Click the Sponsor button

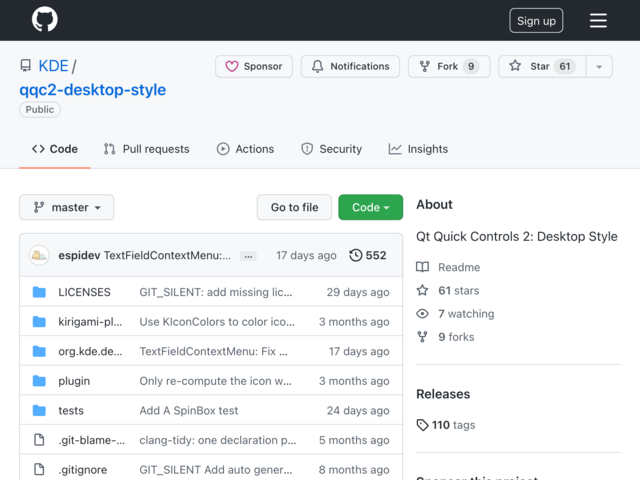254,67
